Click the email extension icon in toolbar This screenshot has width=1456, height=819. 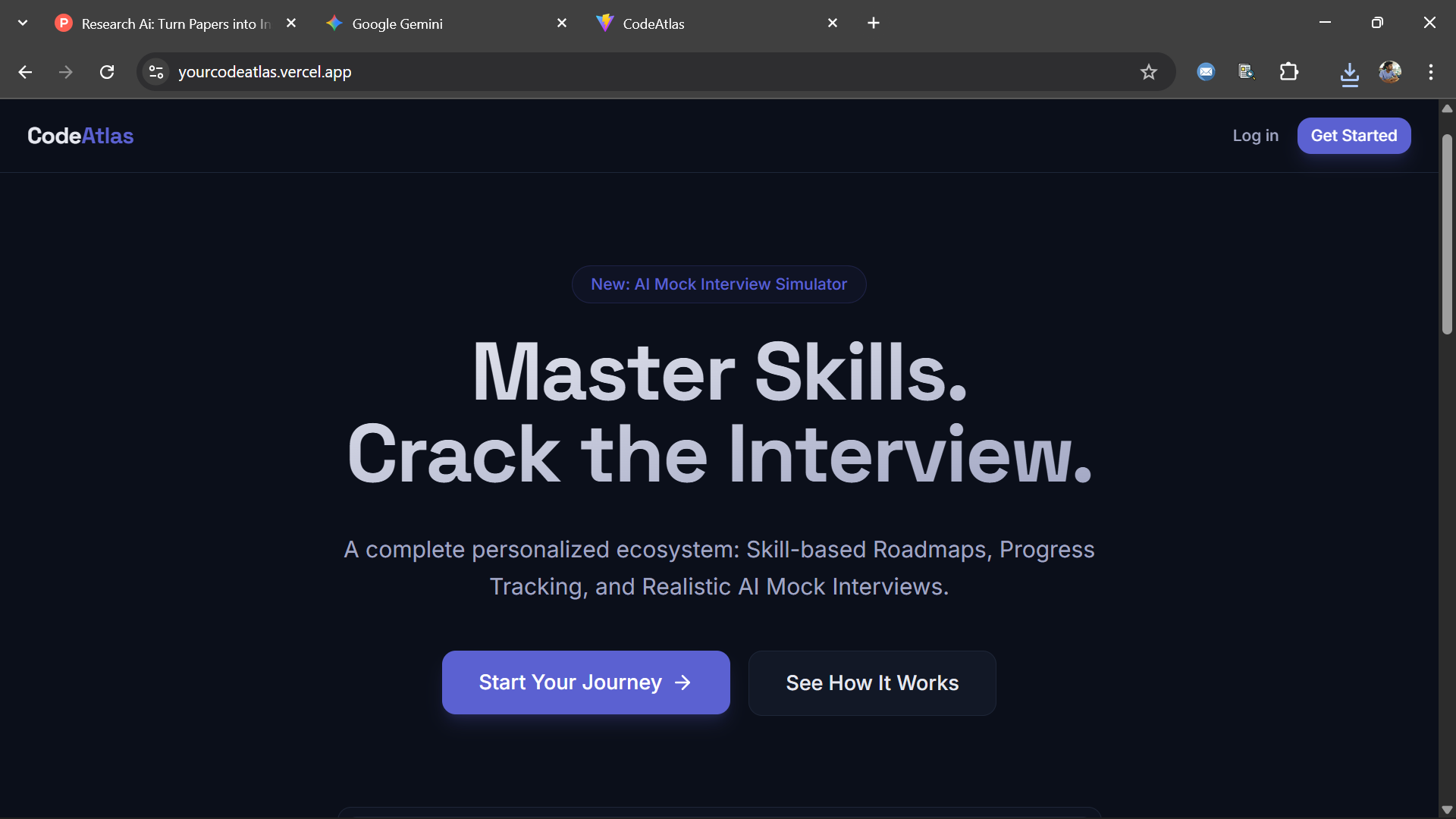point(1206,72)
